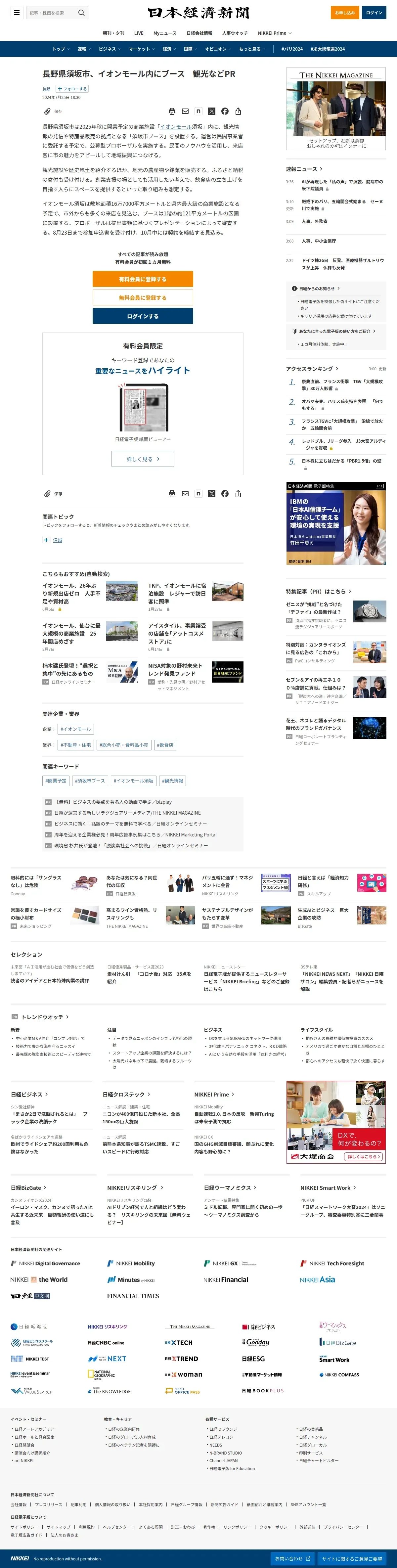Click the bottom paperclip 保存 icon
397x1568 pixels.
pyautogui.click(x=48, y=494)
